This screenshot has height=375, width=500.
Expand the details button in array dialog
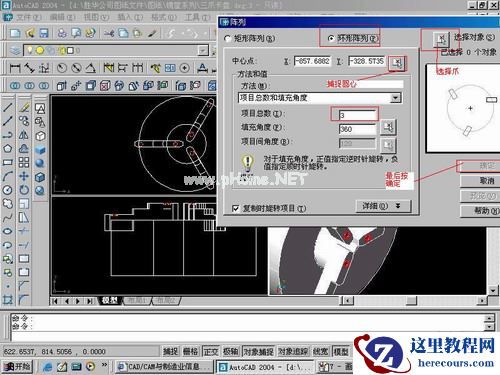click(383, 206)
